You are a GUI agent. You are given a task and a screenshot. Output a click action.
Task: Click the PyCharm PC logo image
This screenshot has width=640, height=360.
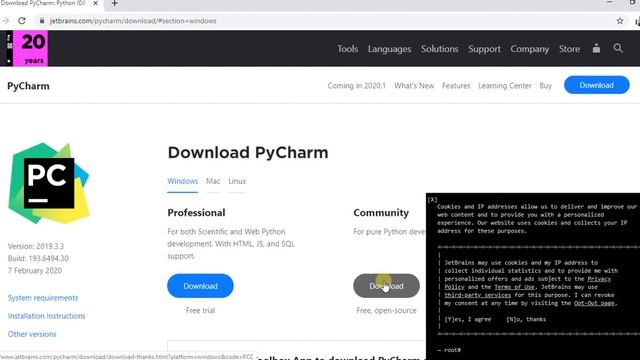click(49, 183)
